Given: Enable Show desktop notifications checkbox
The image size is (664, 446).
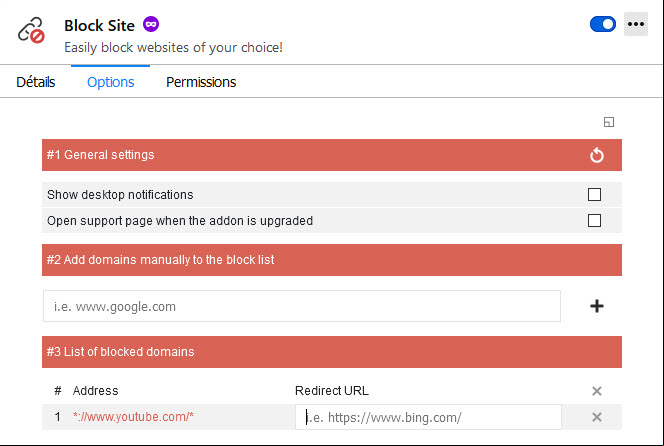Looking at the screenshot, I should point(594,194).
